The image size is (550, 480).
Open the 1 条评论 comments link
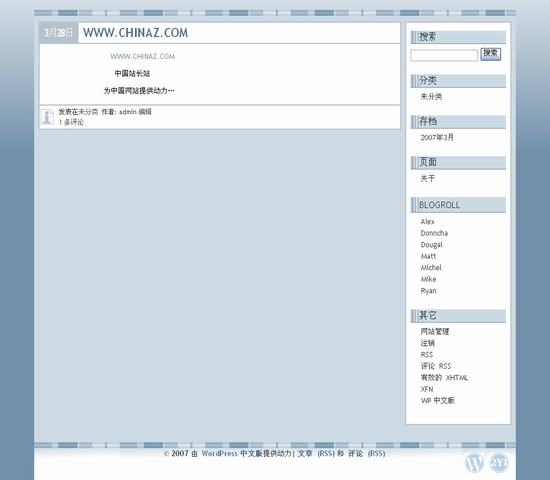tap(71, 122)
